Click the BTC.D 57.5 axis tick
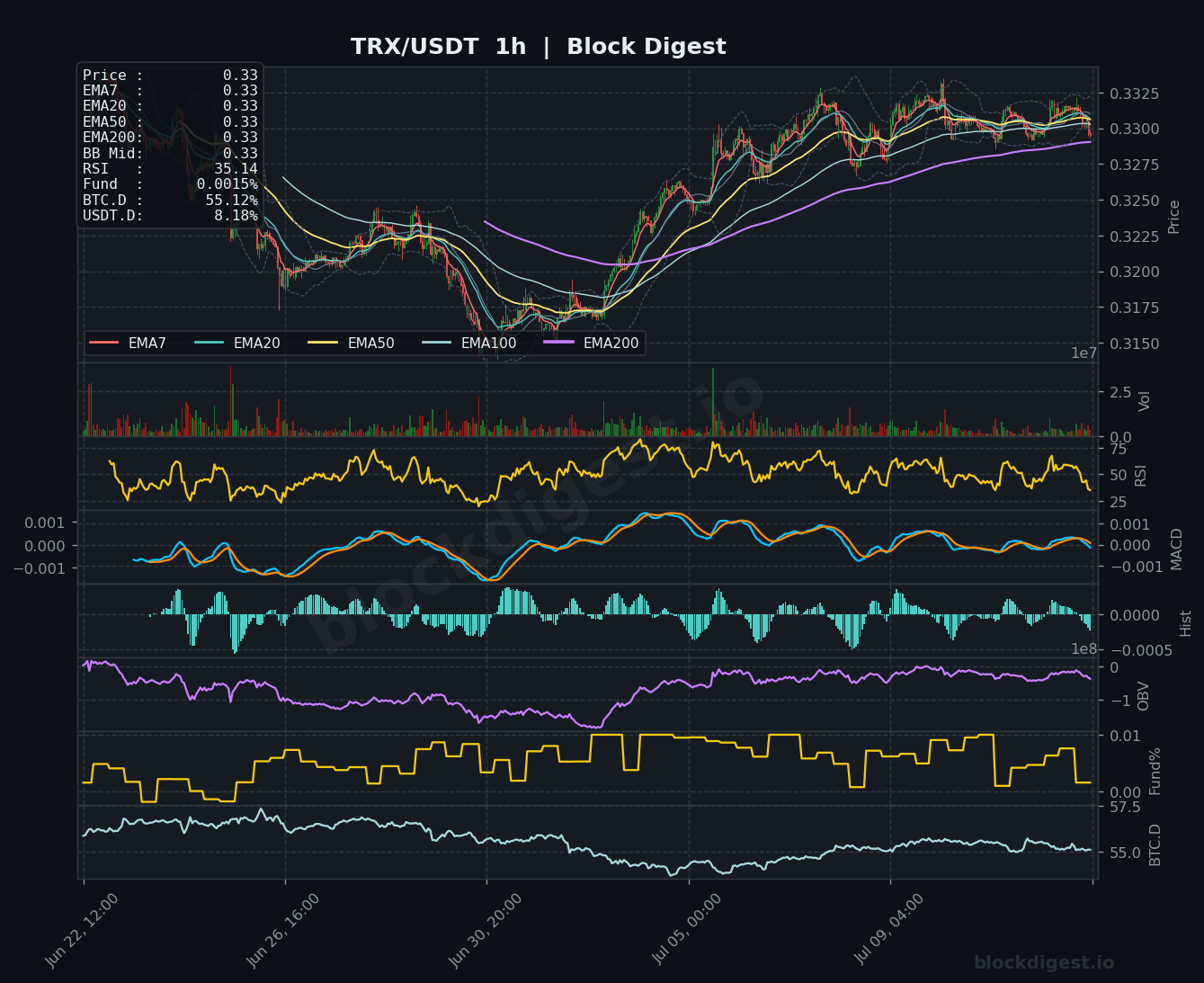Image resolution: width=1204 pixels, height=983 pixels. point(1125,808)
